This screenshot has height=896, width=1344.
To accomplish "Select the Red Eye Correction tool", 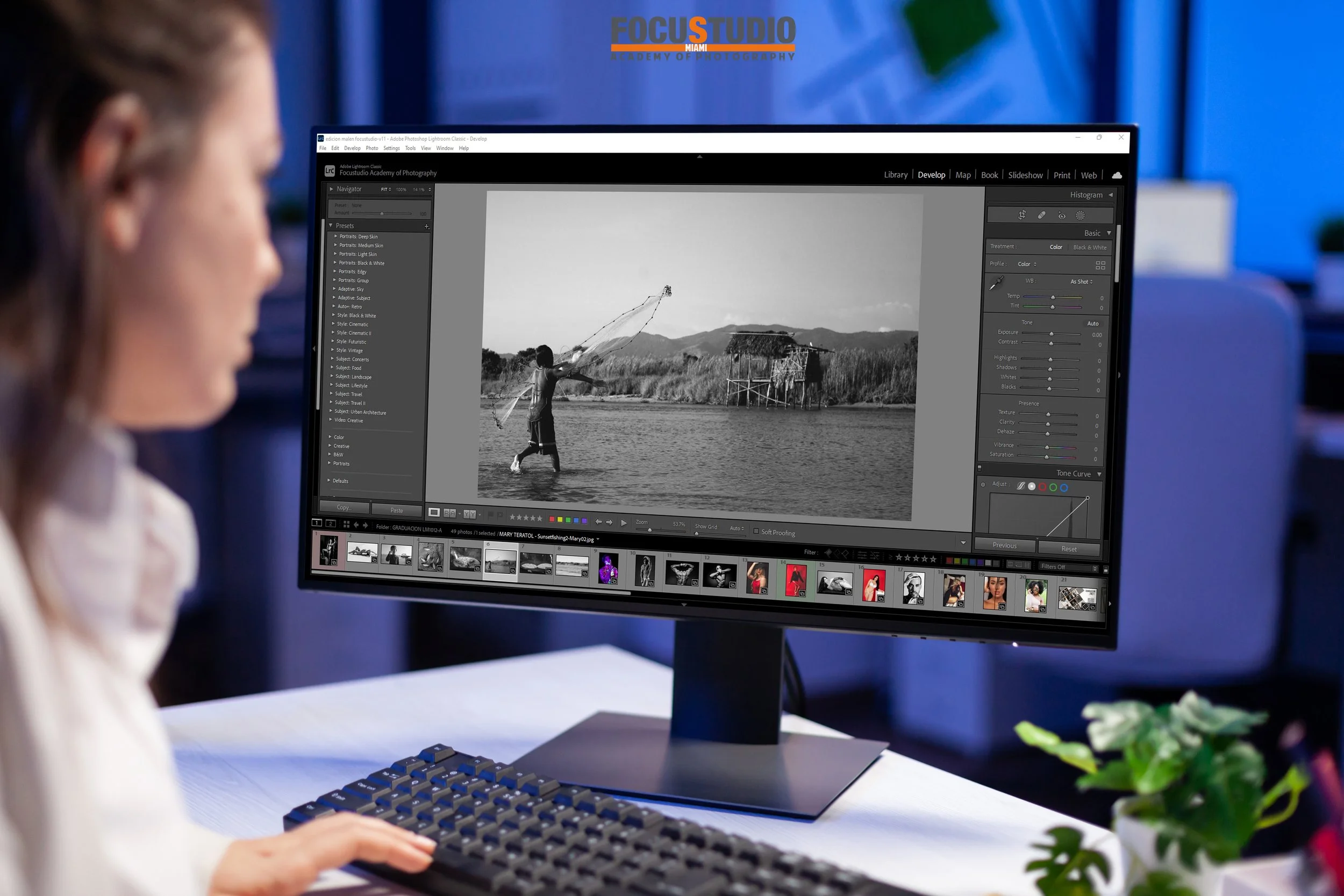I will coord(1061,216).
